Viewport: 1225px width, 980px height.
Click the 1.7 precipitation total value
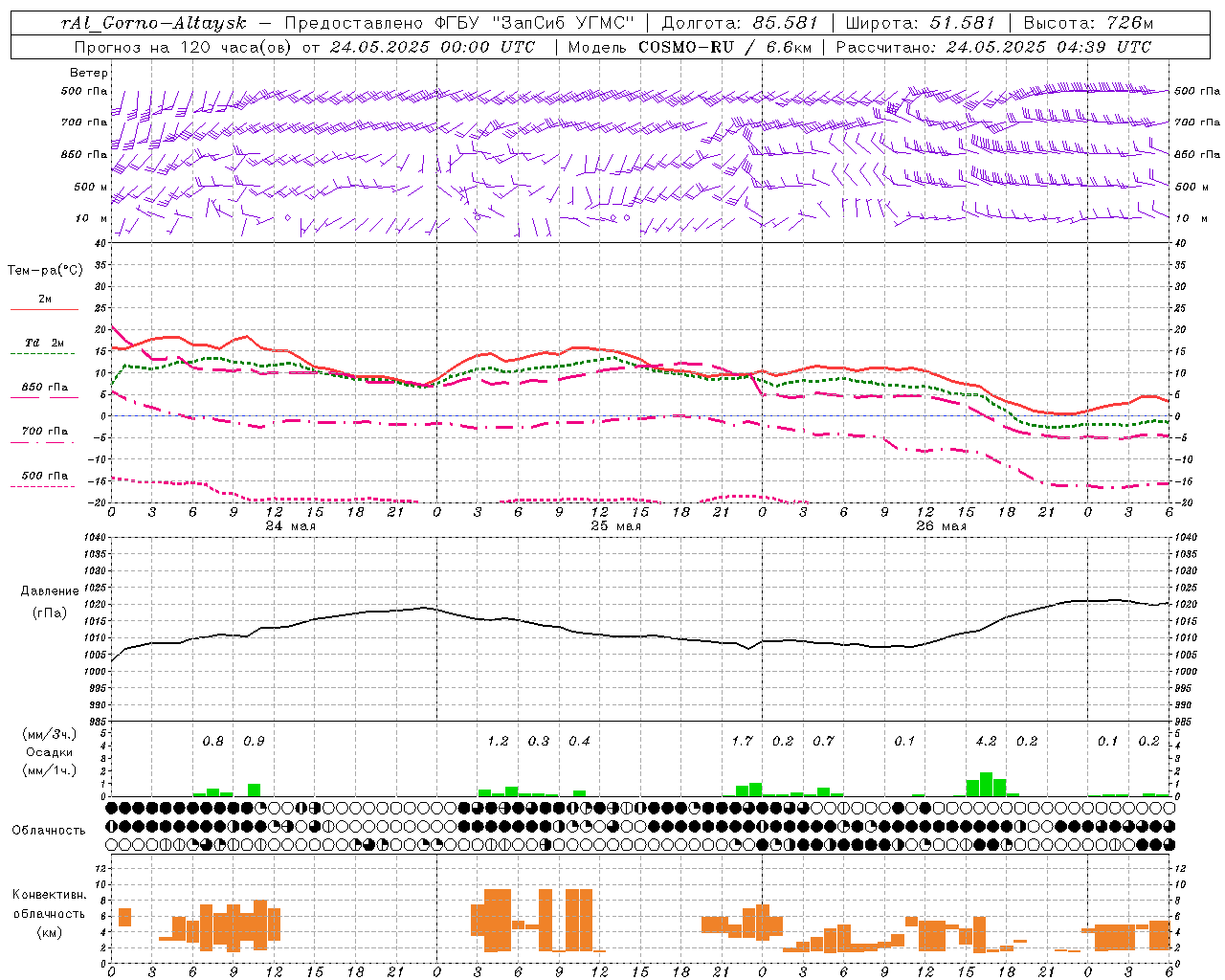click(x=742, y=741)
